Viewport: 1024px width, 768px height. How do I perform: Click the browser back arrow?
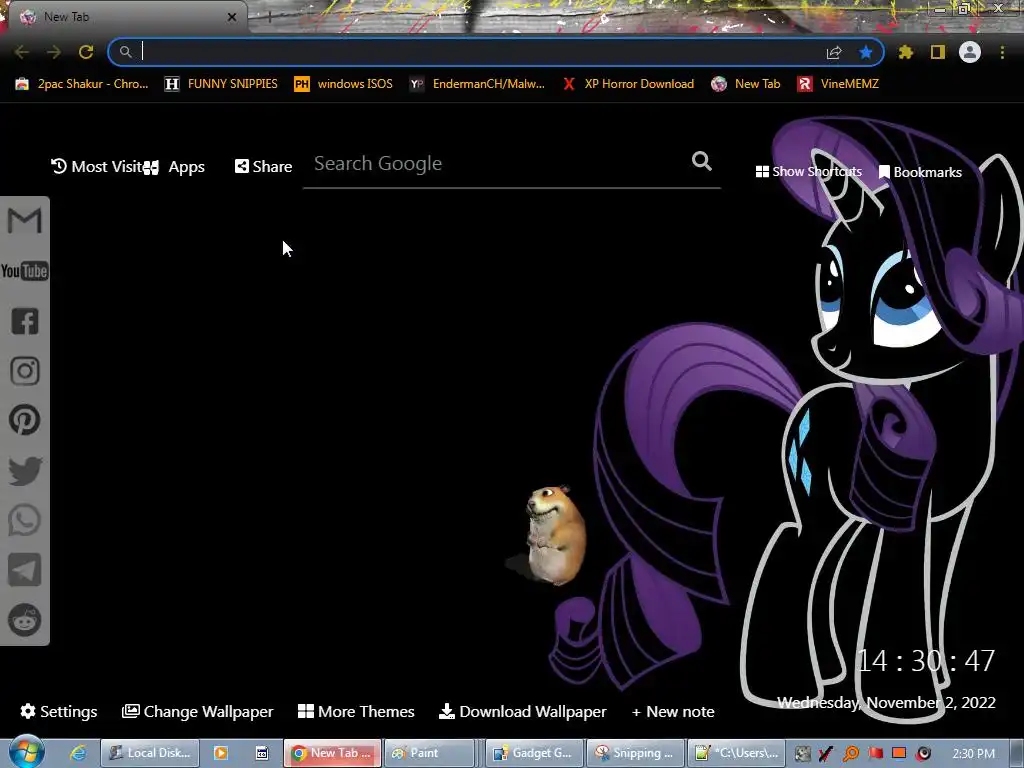[x=22, y=52]
